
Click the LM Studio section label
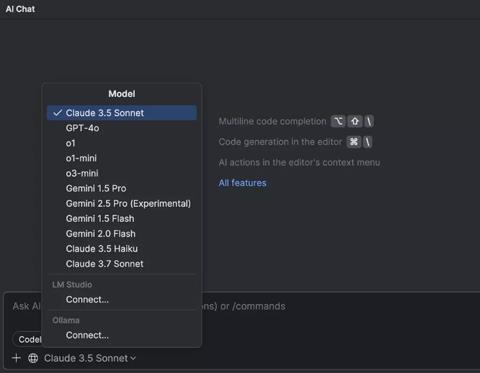tap(72, 284)
